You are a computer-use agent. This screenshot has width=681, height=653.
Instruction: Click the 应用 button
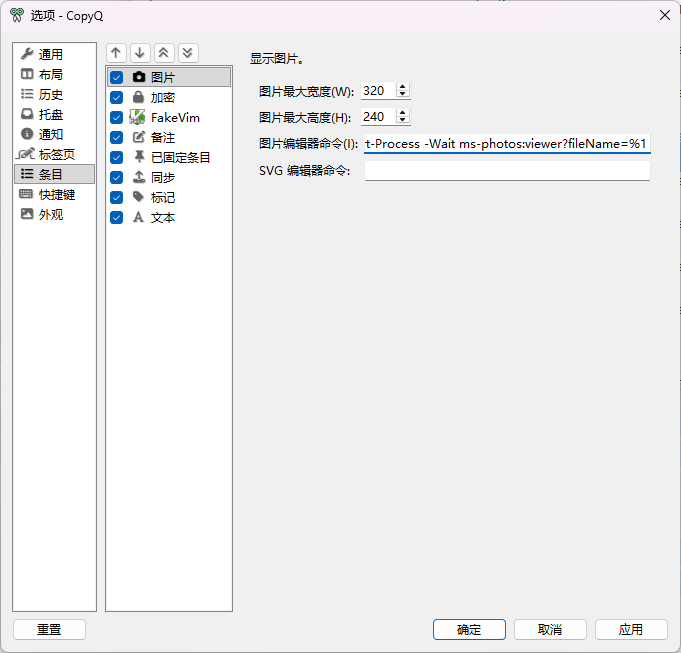[x=631, y=629]
